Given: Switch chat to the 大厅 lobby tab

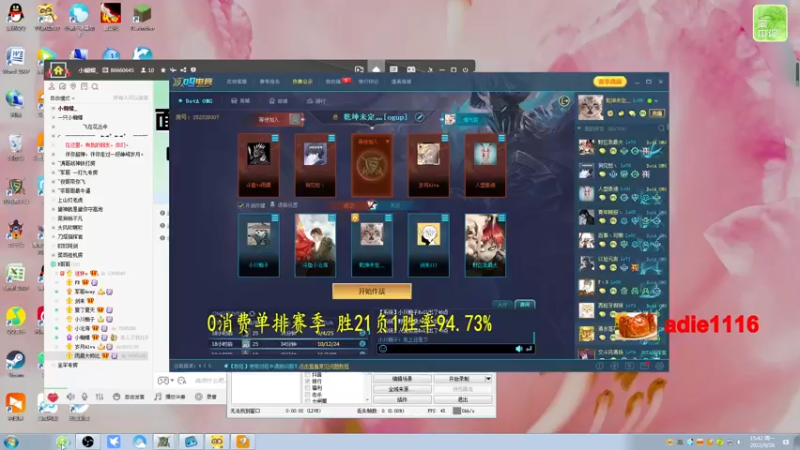Looking at the screenshot, I should pos(503,305).
